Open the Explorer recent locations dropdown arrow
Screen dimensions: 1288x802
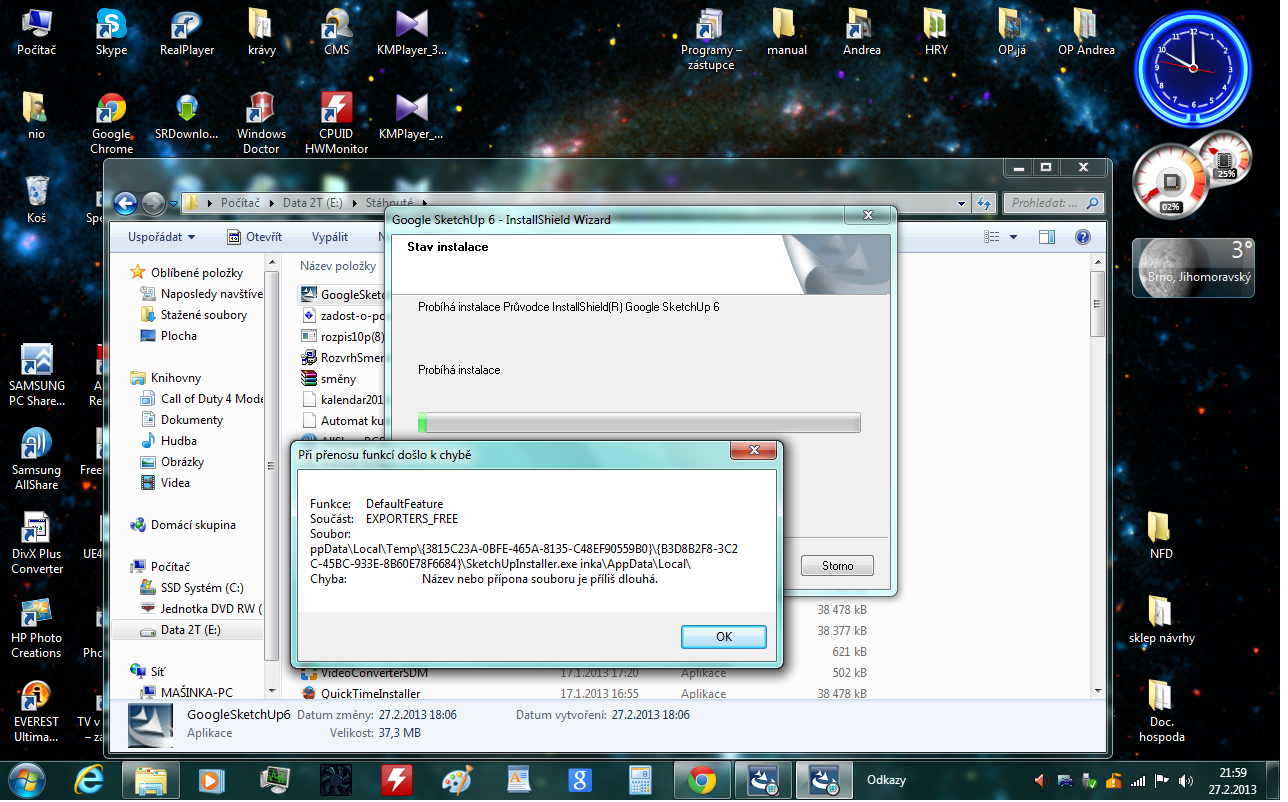173,204
